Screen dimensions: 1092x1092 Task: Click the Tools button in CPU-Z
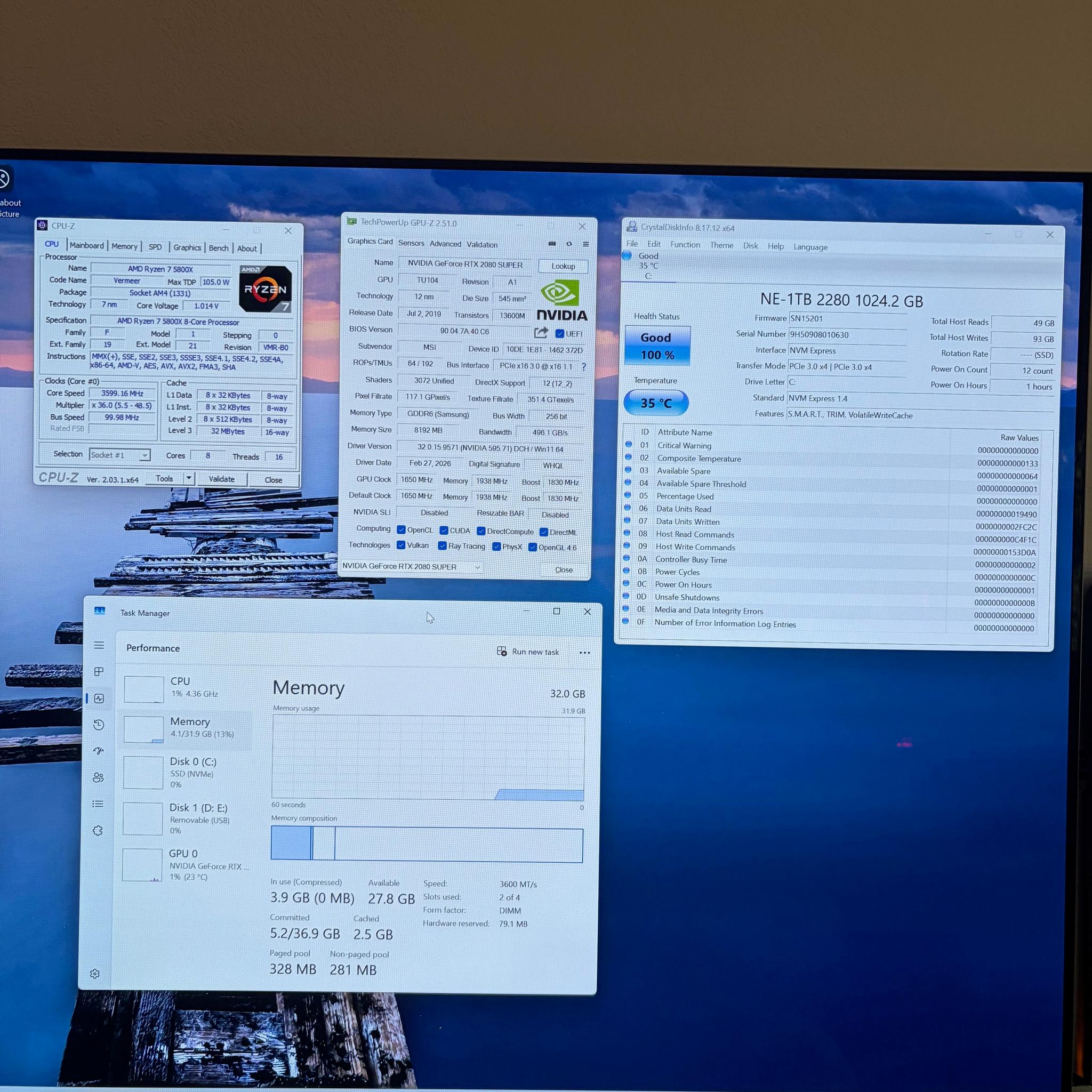(164, 478)
